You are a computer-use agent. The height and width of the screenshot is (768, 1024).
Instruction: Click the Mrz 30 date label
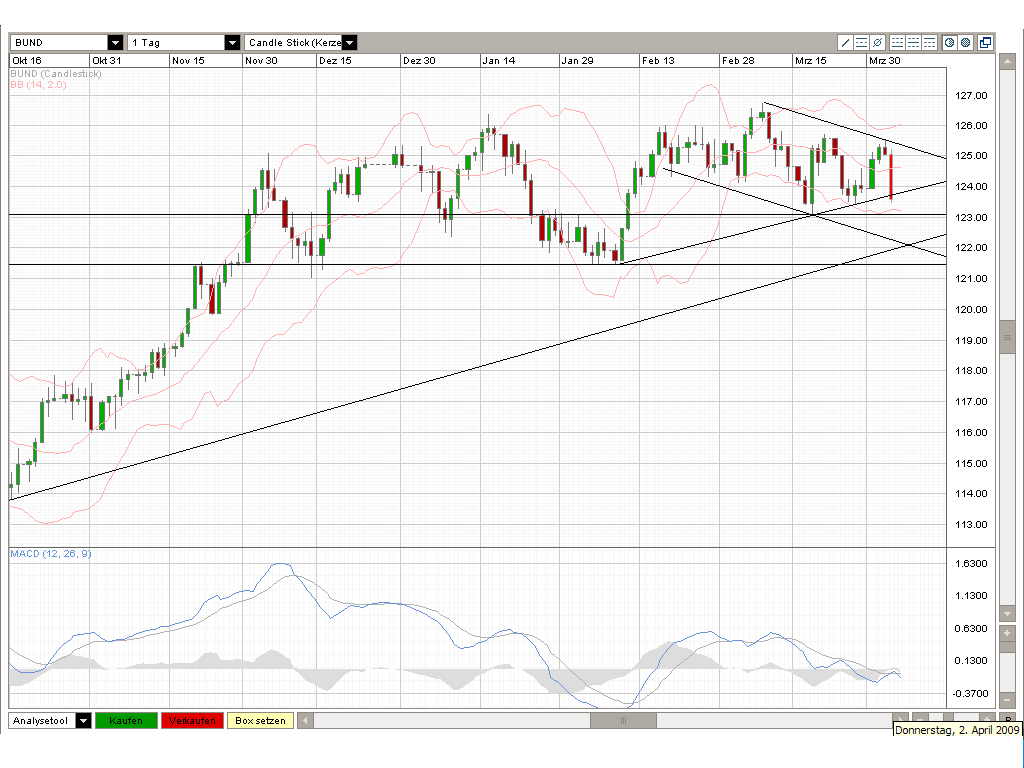(885, 61)
